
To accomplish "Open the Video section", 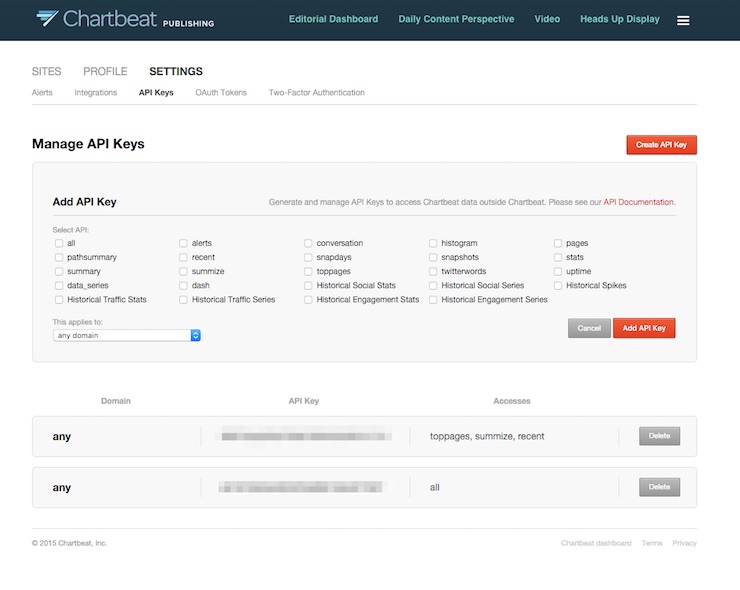I will point(547,19).
